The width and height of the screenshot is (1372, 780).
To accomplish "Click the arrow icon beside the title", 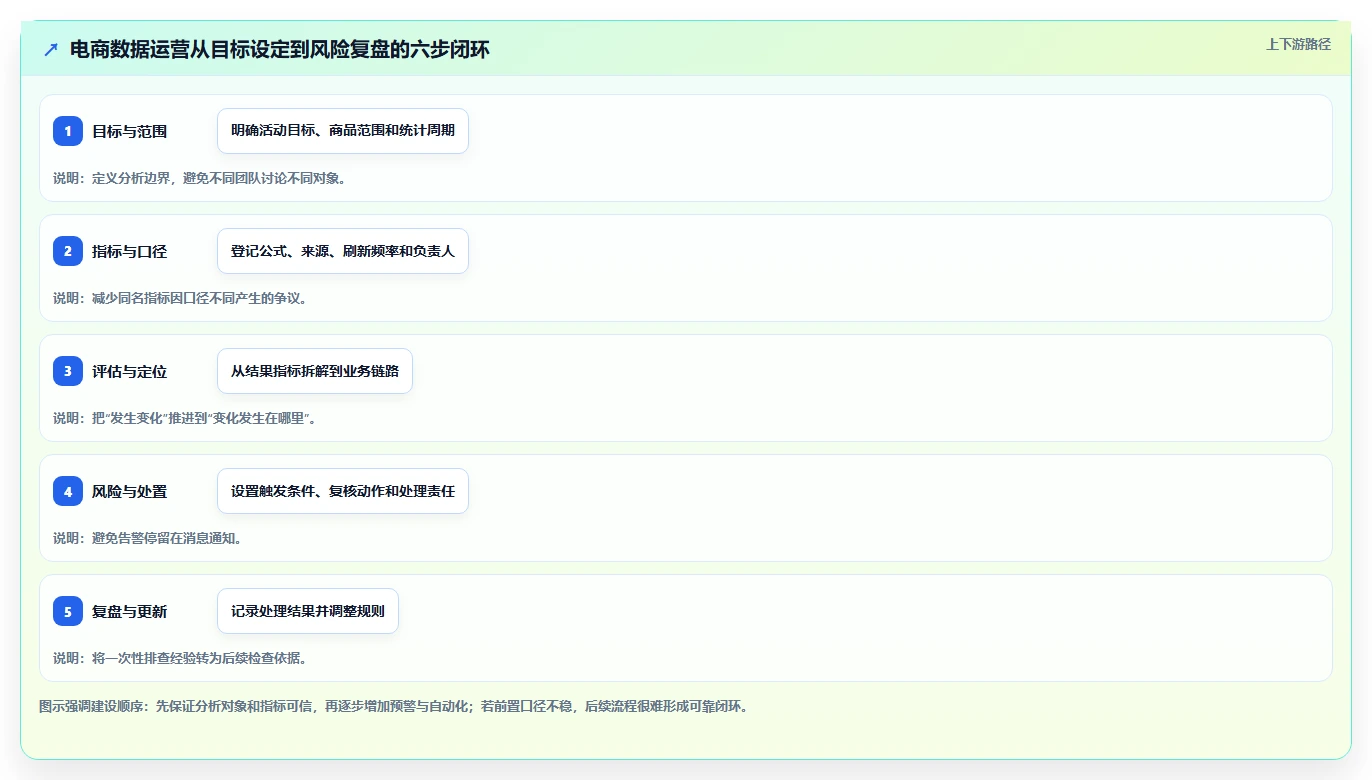I will click(51, 50).
